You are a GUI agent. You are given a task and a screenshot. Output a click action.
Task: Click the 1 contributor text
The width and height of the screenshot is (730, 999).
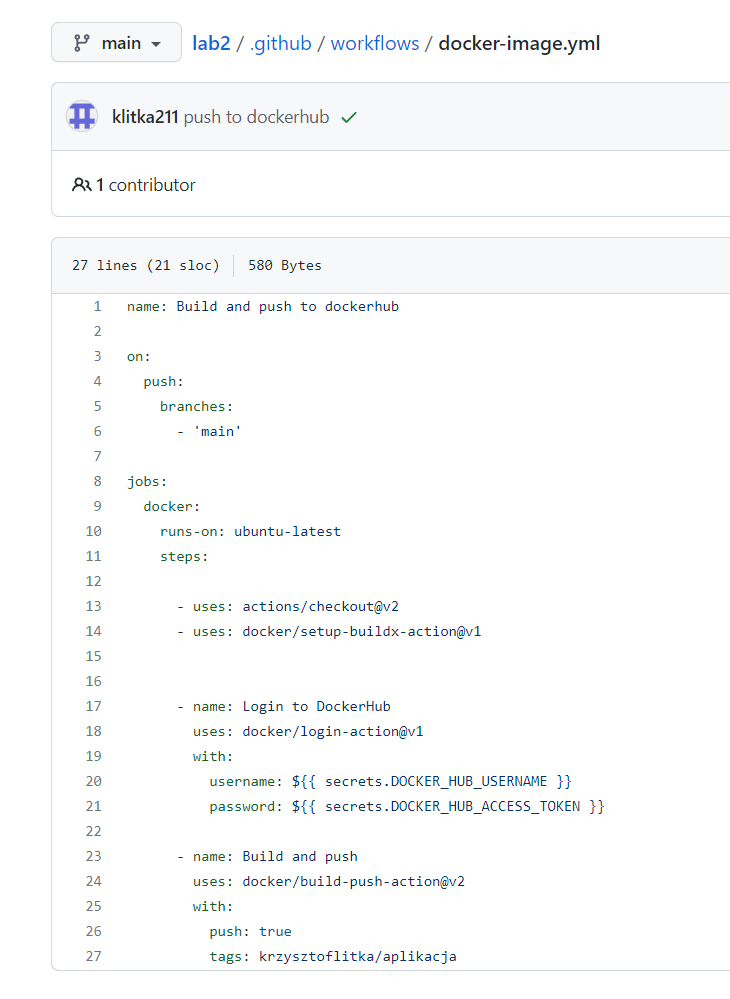146,185
